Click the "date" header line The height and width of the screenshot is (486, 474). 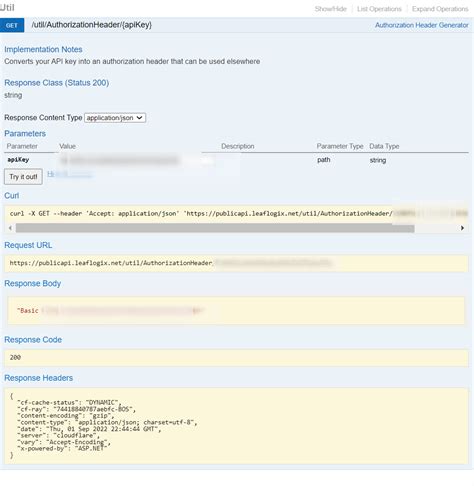[x=89, y=429]
